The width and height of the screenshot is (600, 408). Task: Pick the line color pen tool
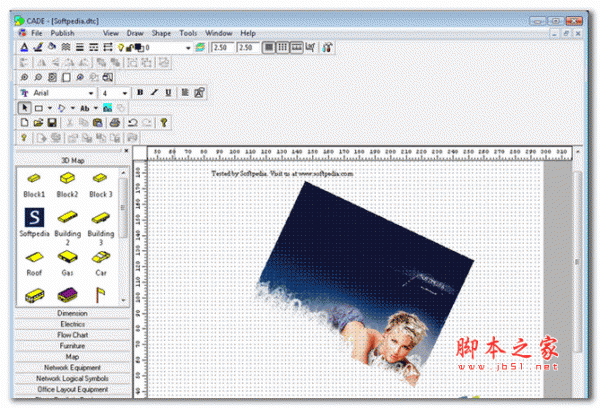pos(38,47)
